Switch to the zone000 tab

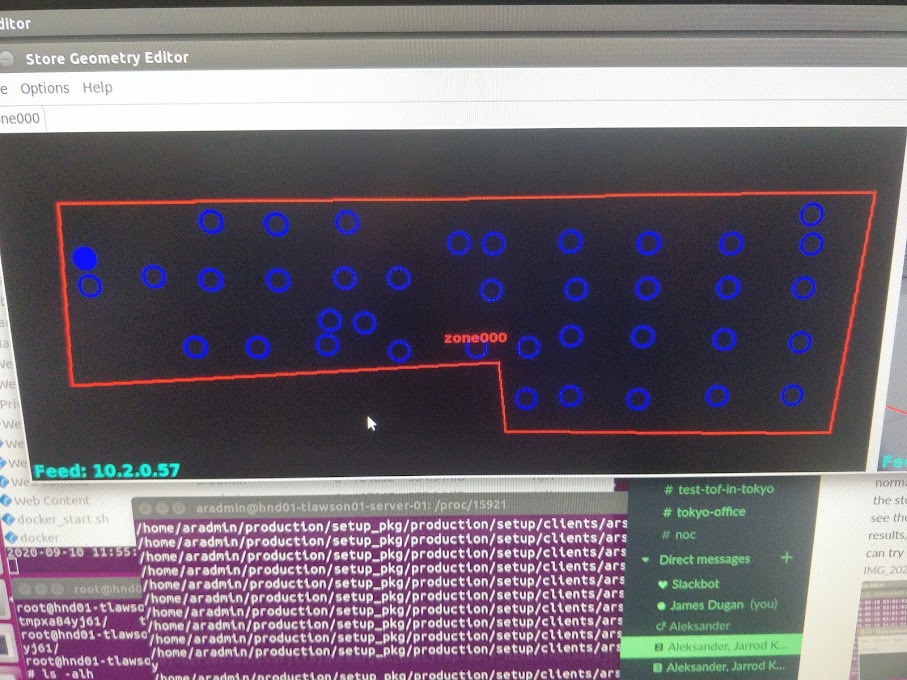pyautogui.click(x=19, y=118)
